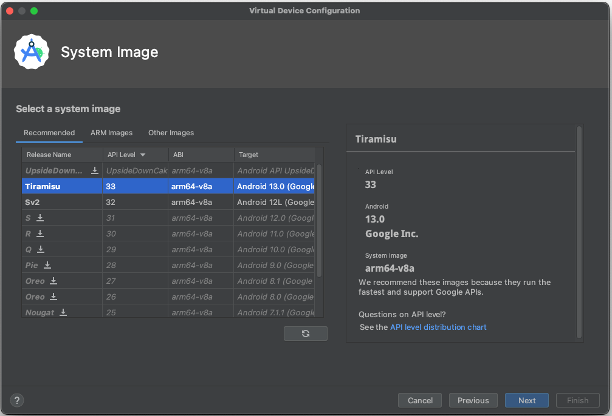Select the Sv2 release row
Viewport: 612px width, 416px height.
click(x=168, y=202)
